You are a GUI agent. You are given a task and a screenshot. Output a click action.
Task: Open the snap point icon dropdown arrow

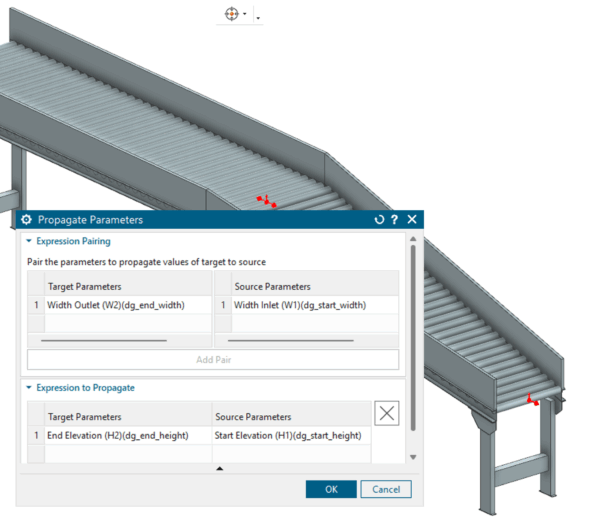click(245, 15)
